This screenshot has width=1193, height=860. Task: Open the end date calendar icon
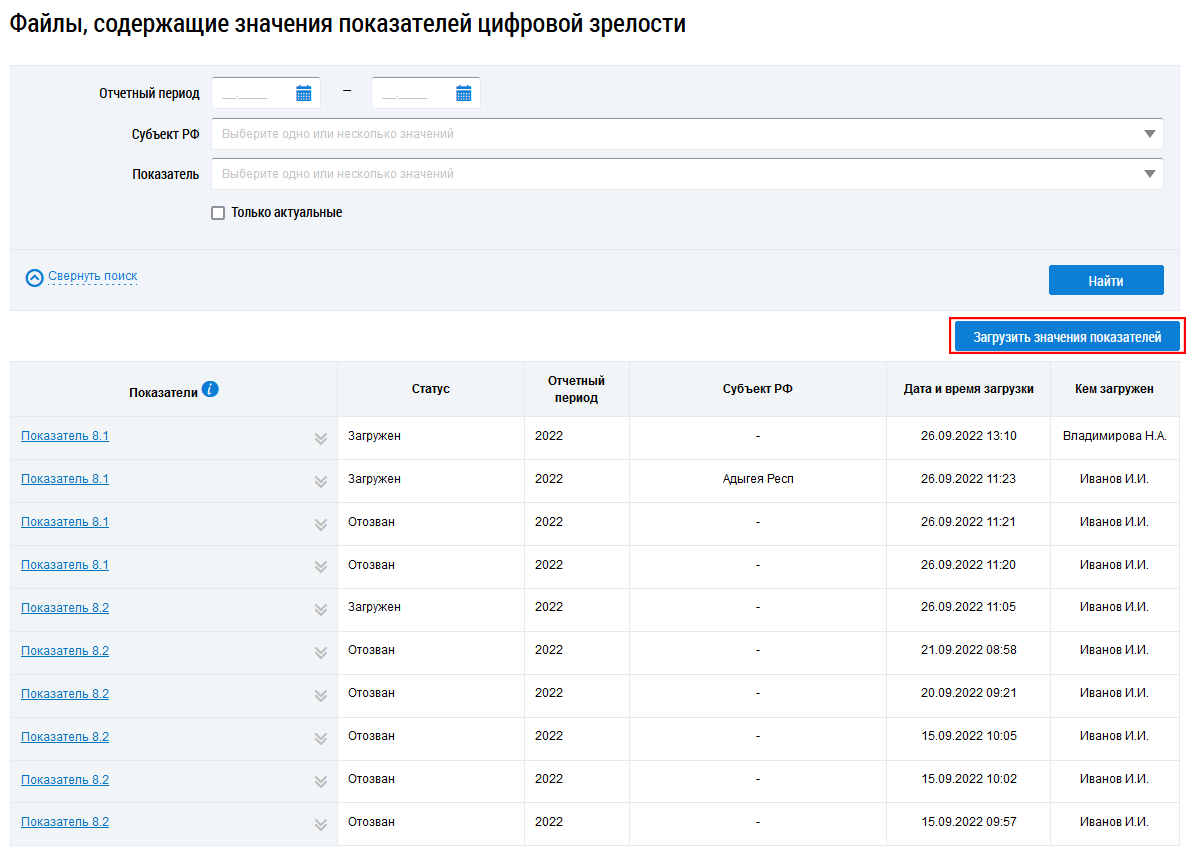463,93
